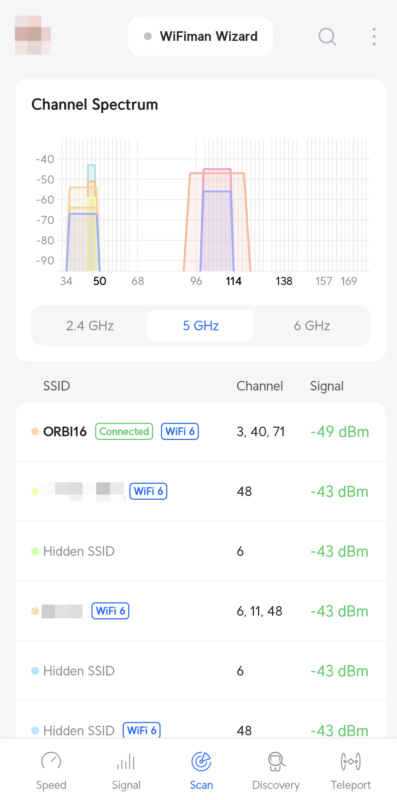Open the ORBI16 connected network row

201,432
